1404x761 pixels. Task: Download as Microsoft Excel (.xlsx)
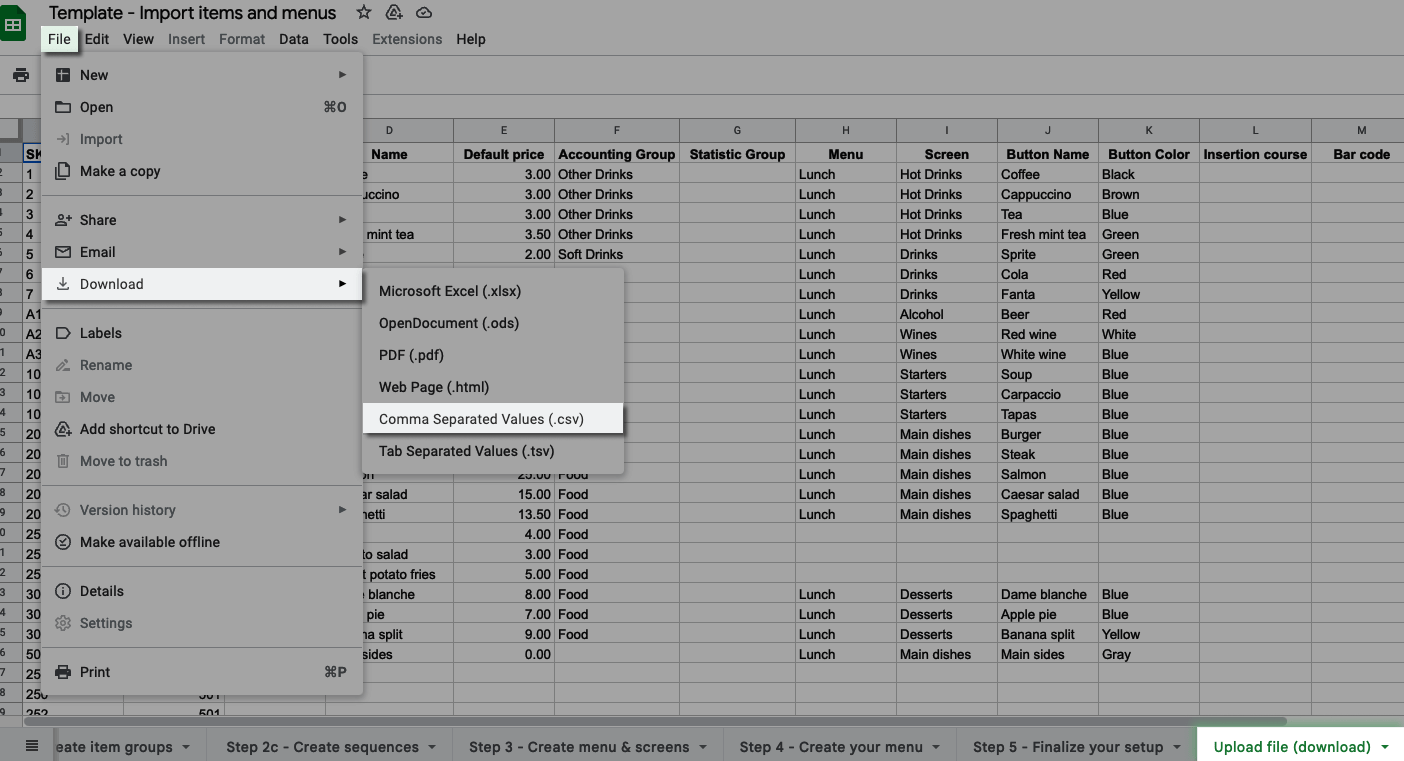tap(450, 291)
